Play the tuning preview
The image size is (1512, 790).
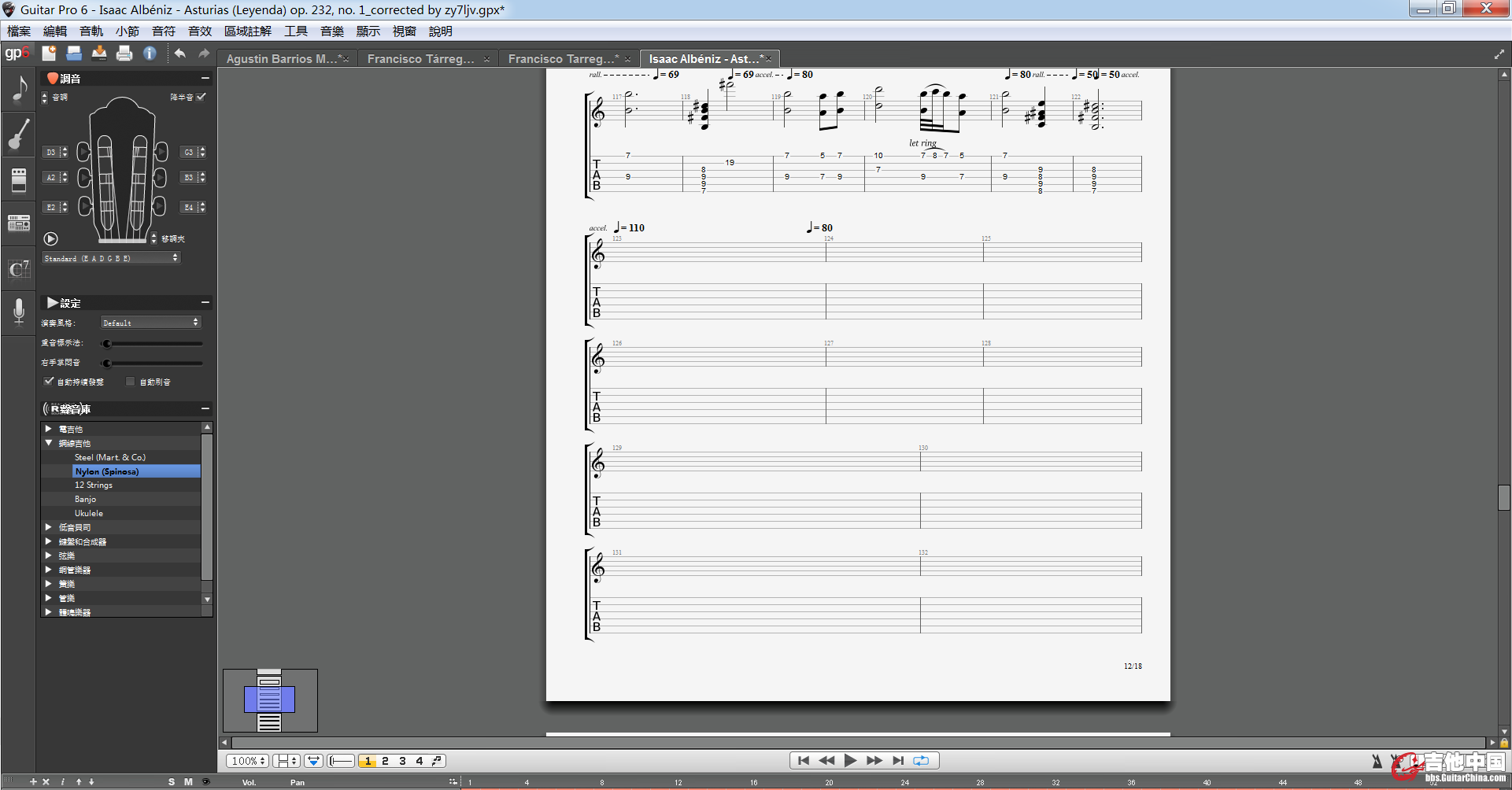(x=50, y=238)
